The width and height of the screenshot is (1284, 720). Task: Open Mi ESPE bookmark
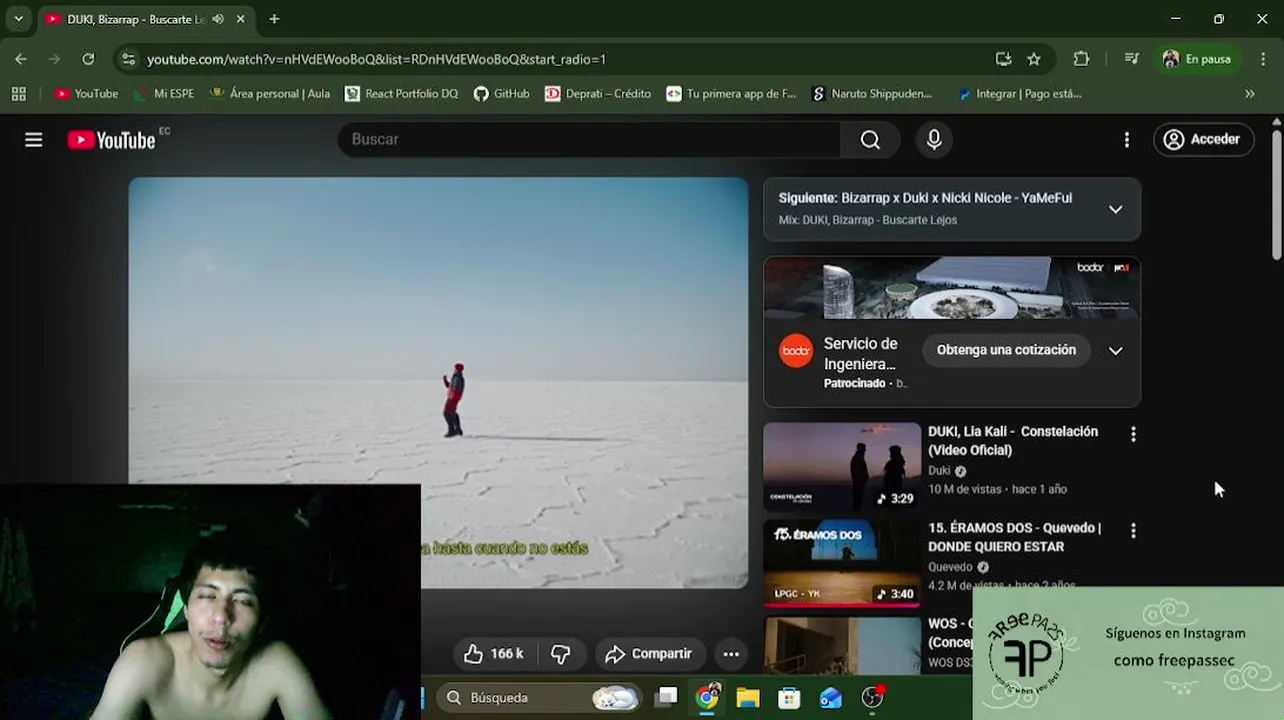(164, 94)
